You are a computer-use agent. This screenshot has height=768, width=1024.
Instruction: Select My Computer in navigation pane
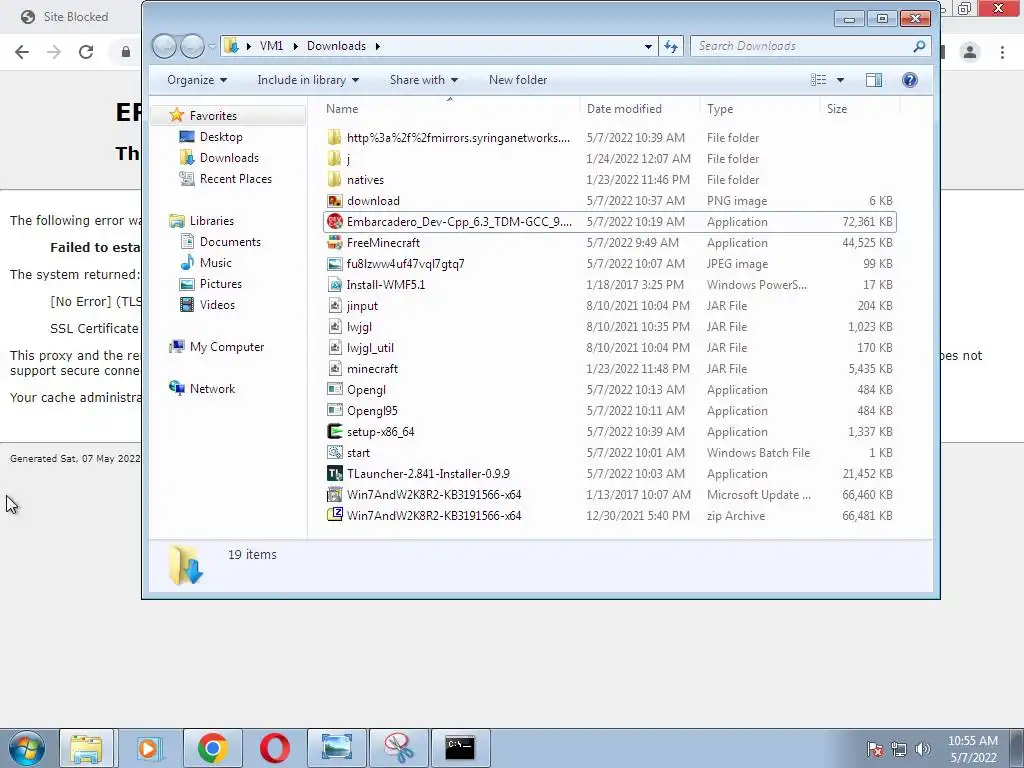227,347
